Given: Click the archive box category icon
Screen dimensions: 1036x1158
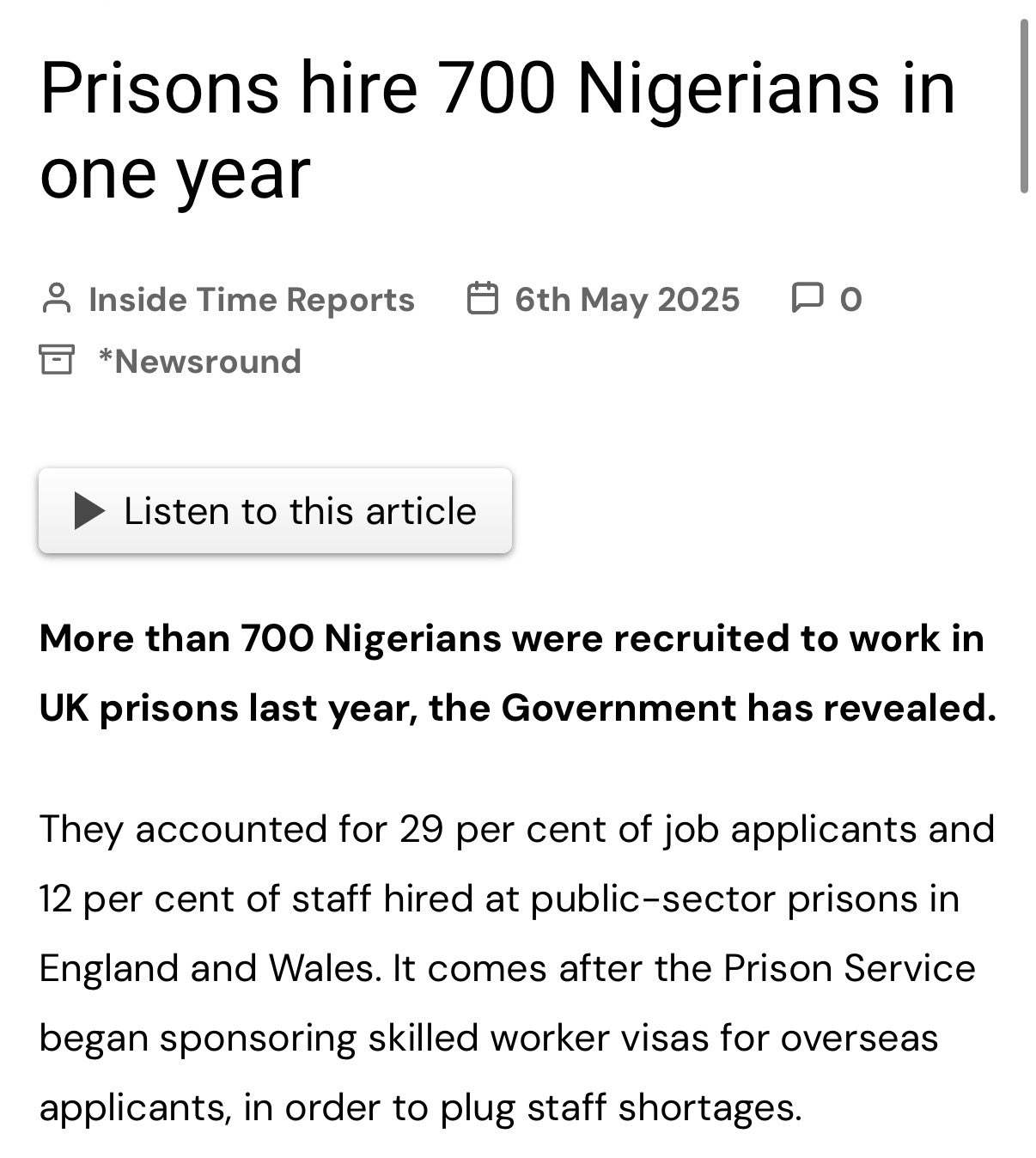Looking at the screenshot, I should [x=57, y=360].
